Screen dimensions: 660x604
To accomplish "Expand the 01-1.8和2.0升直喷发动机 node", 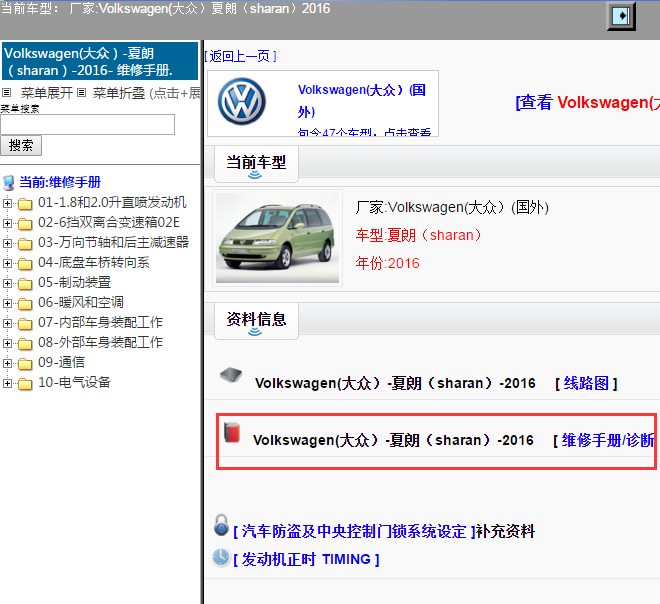I will tap(7, 203).
